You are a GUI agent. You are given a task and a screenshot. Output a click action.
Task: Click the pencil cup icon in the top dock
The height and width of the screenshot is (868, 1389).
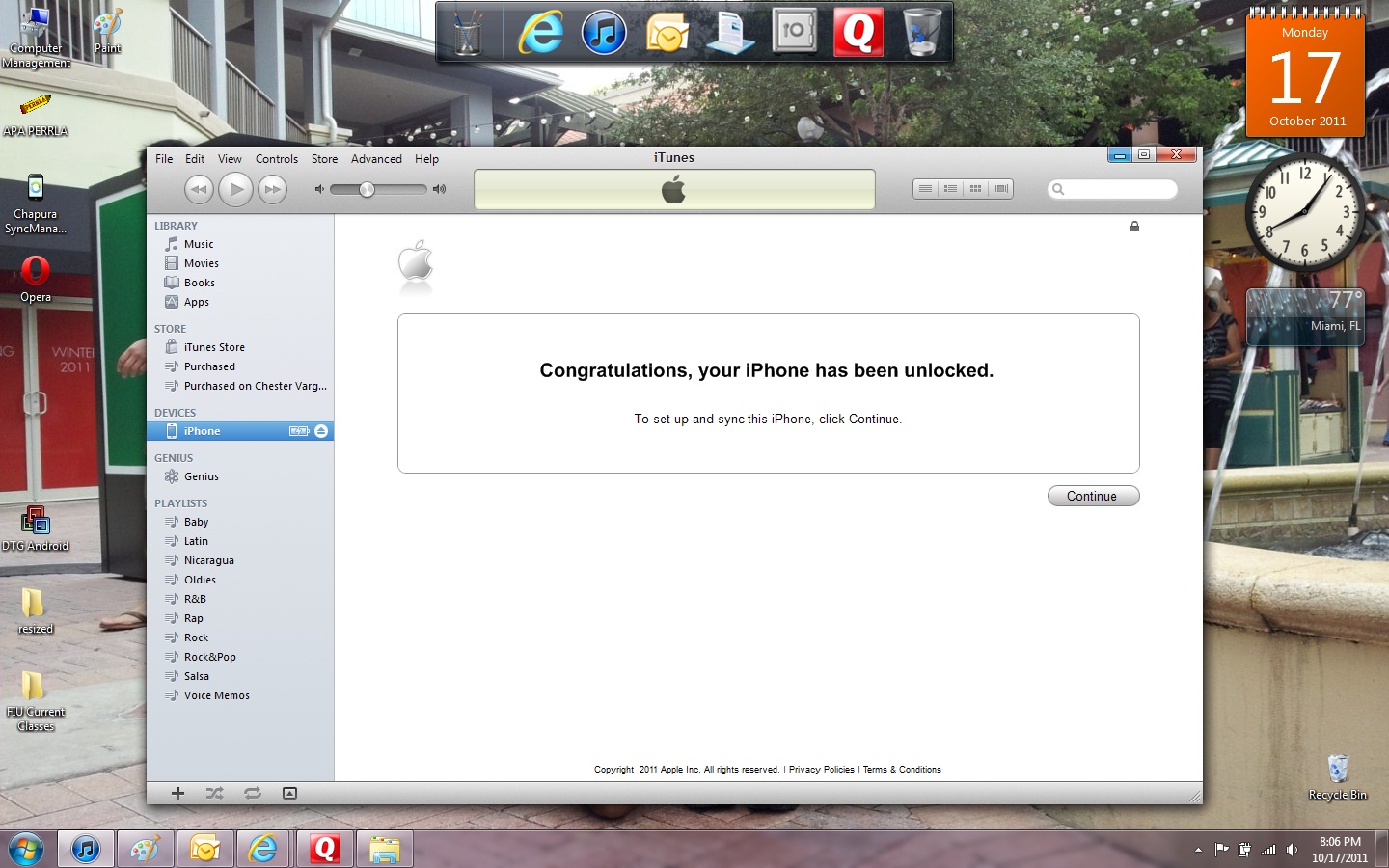point(467,34)
